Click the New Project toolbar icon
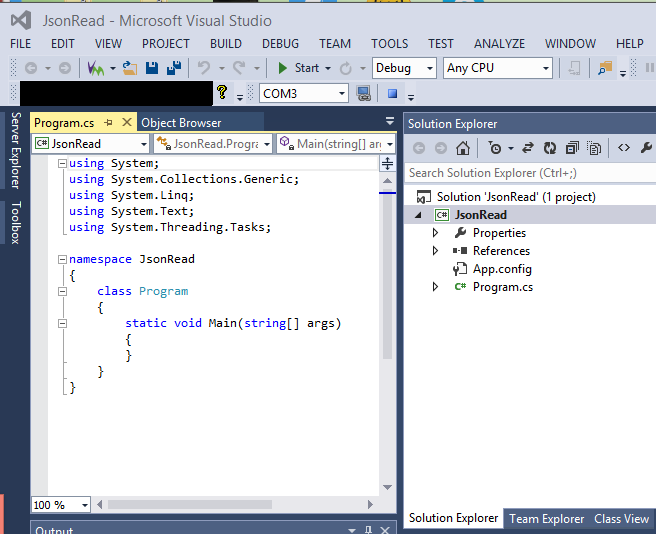The height and width of the screenshot is (534, 656). tap(95, 68)
